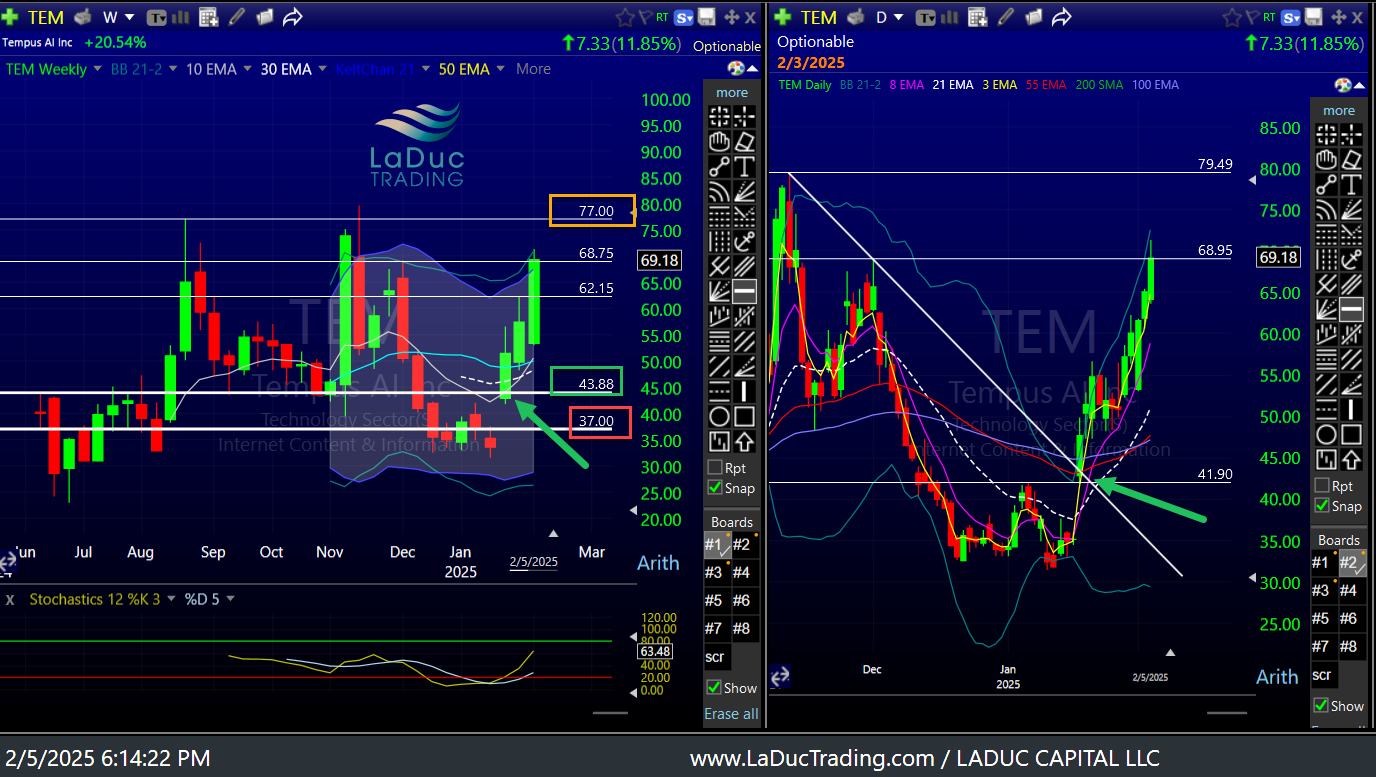
Task: Toggle the Snap checkbox in right palette
Action: 1323,505
